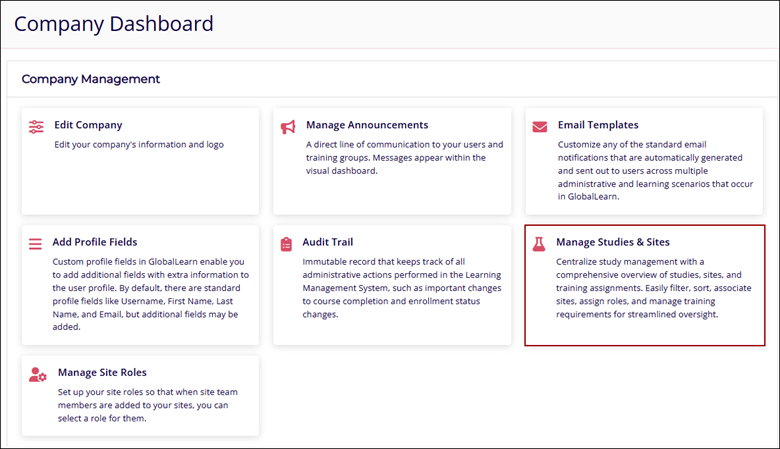Click the Company Management section header
This screenshot has height=449, width=780.
[91, 79]
